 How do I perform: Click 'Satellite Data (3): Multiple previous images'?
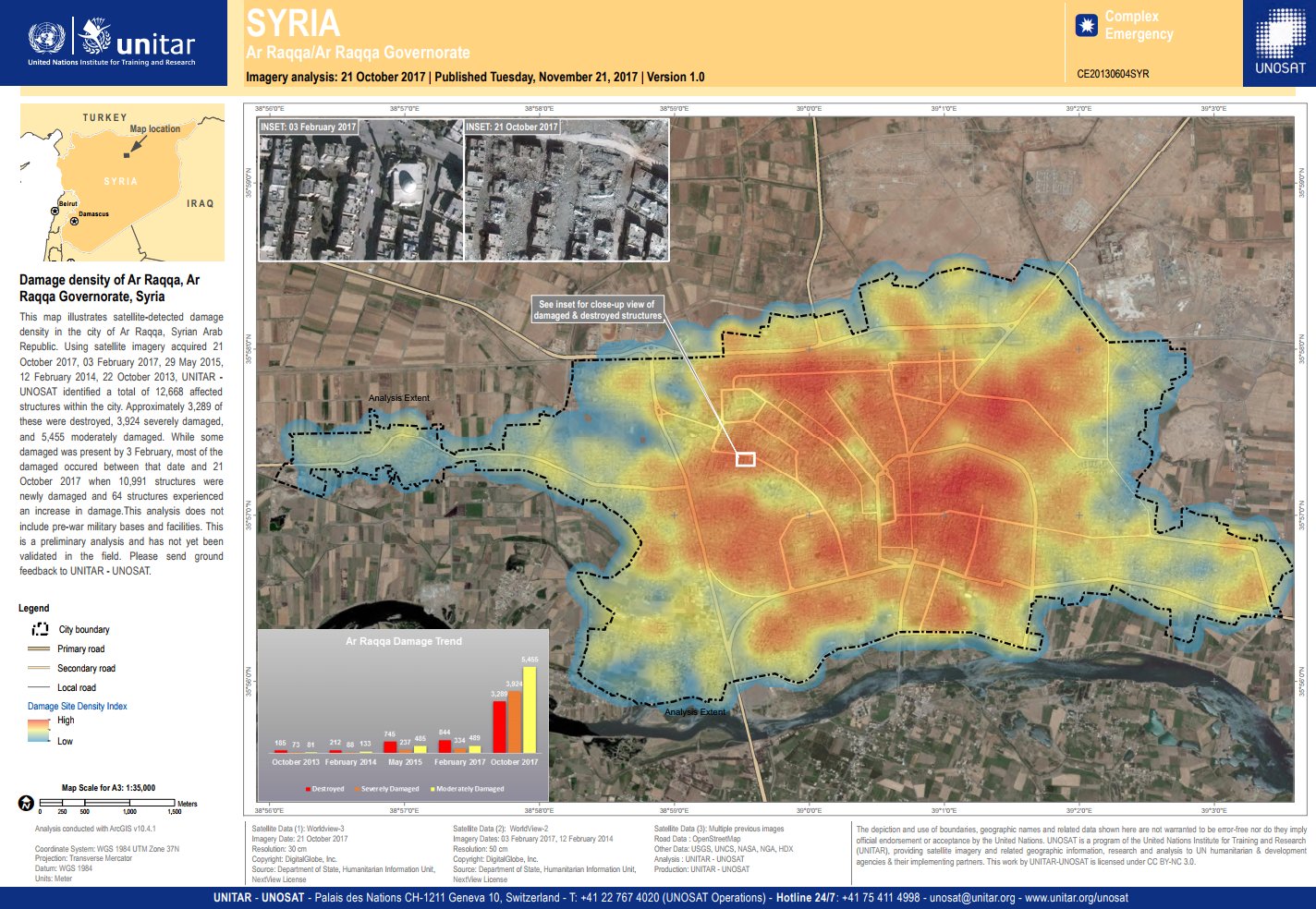pyautogui.click(x=719, y=829)
